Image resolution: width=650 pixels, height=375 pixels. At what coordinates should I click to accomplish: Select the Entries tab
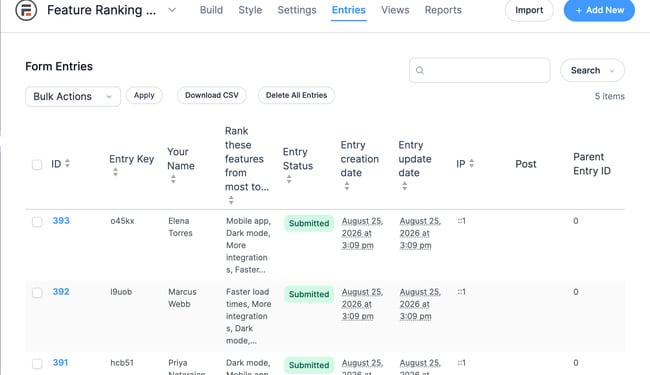point(349,10)
